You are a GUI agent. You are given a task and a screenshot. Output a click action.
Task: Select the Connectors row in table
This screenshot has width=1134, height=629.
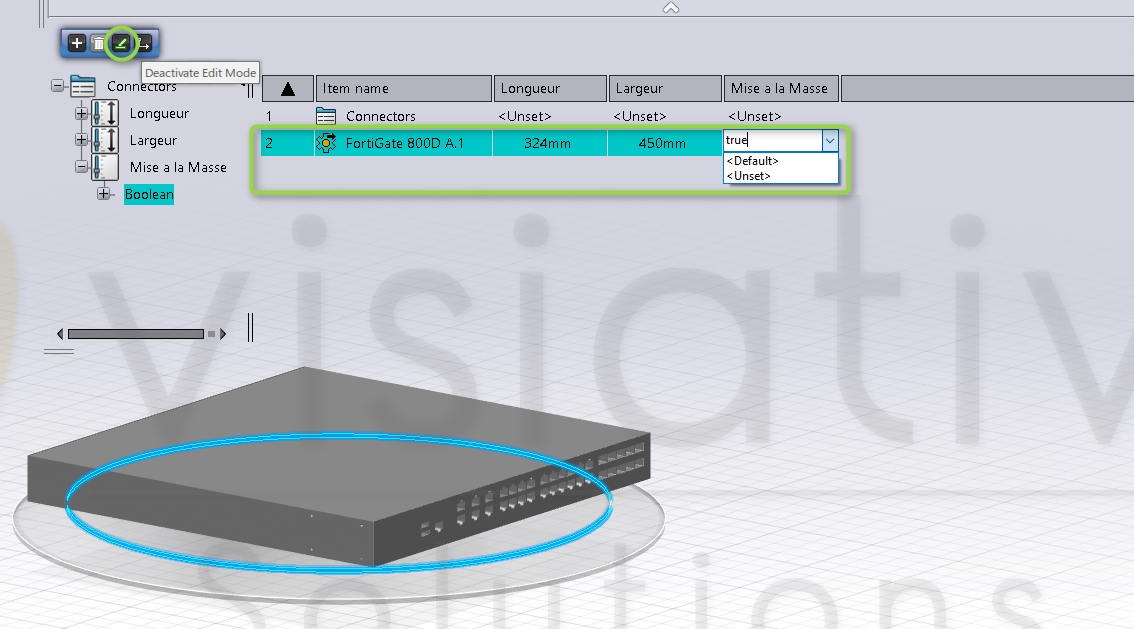click(550, 116)
